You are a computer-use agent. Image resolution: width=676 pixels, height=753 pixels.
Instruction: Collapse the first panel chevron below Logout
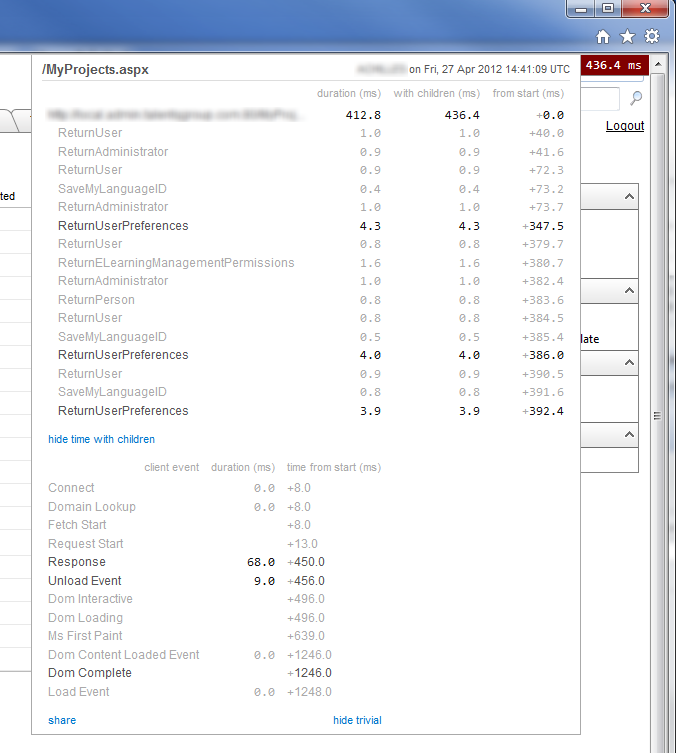pyautogui.click(x=629, y=196)
